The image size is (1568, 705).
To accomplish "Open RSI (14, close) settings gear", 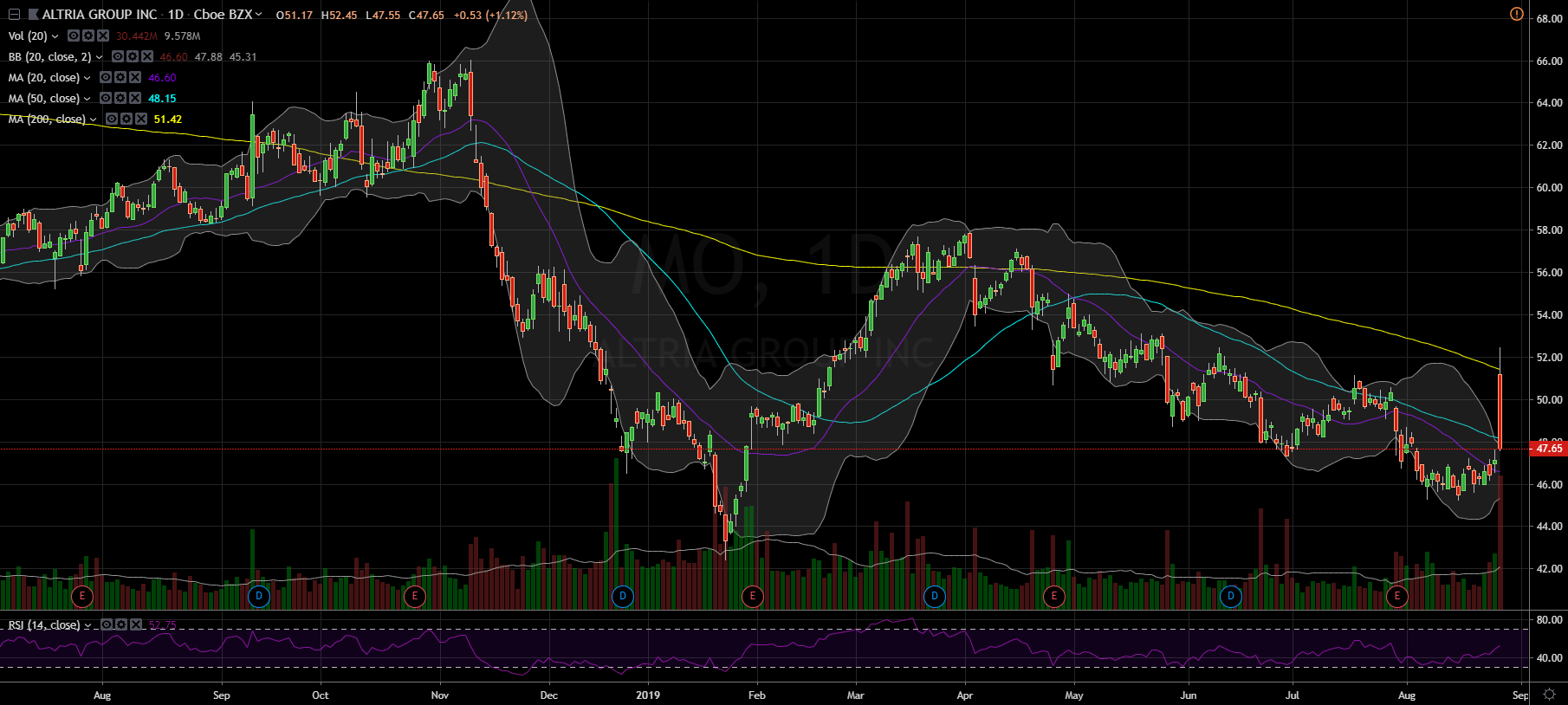I will [121, 624].
